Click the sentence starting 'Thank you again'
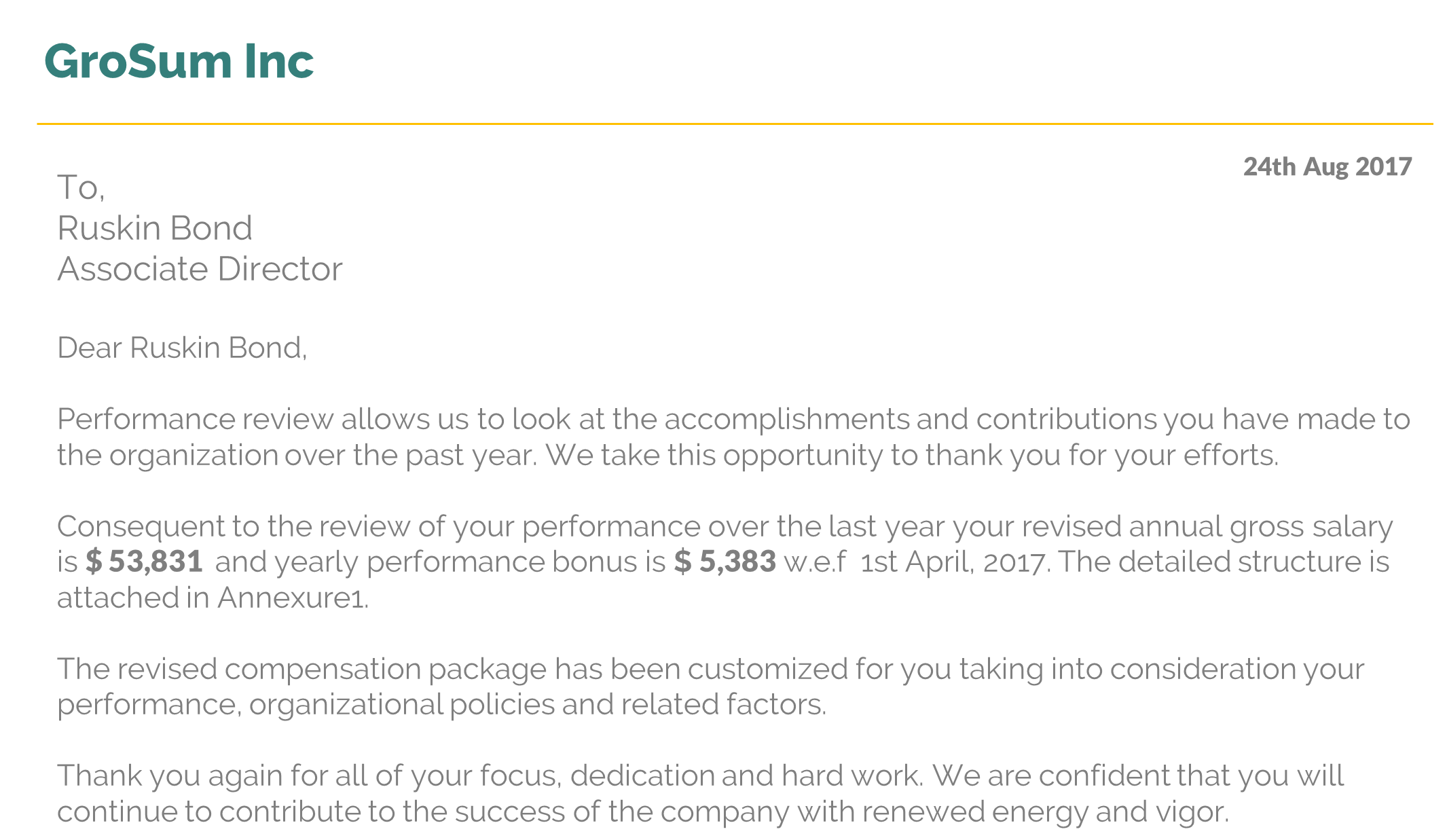The image size is (1447, 840). point(490,776)
